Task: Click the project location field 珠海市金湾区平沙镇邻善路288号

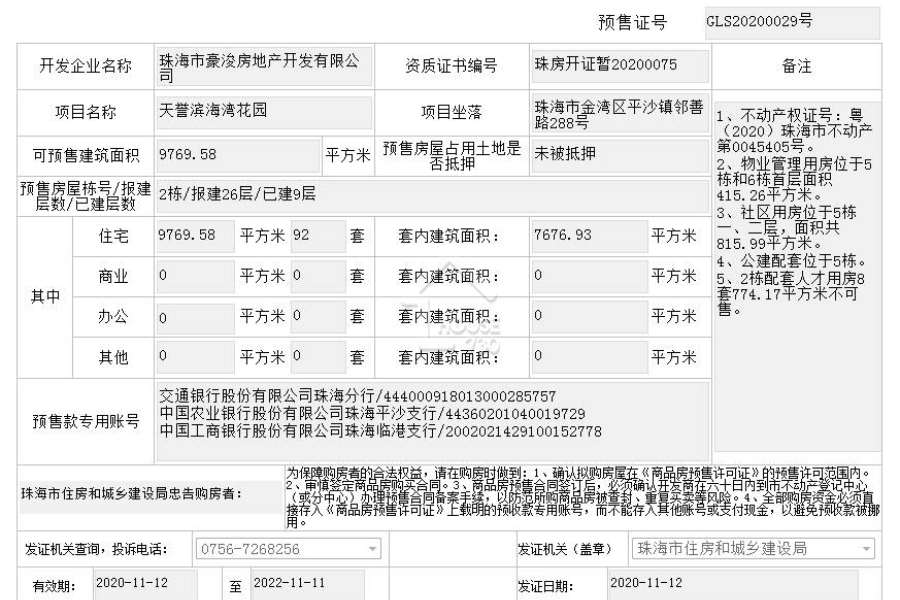Action: click(620, 114)
